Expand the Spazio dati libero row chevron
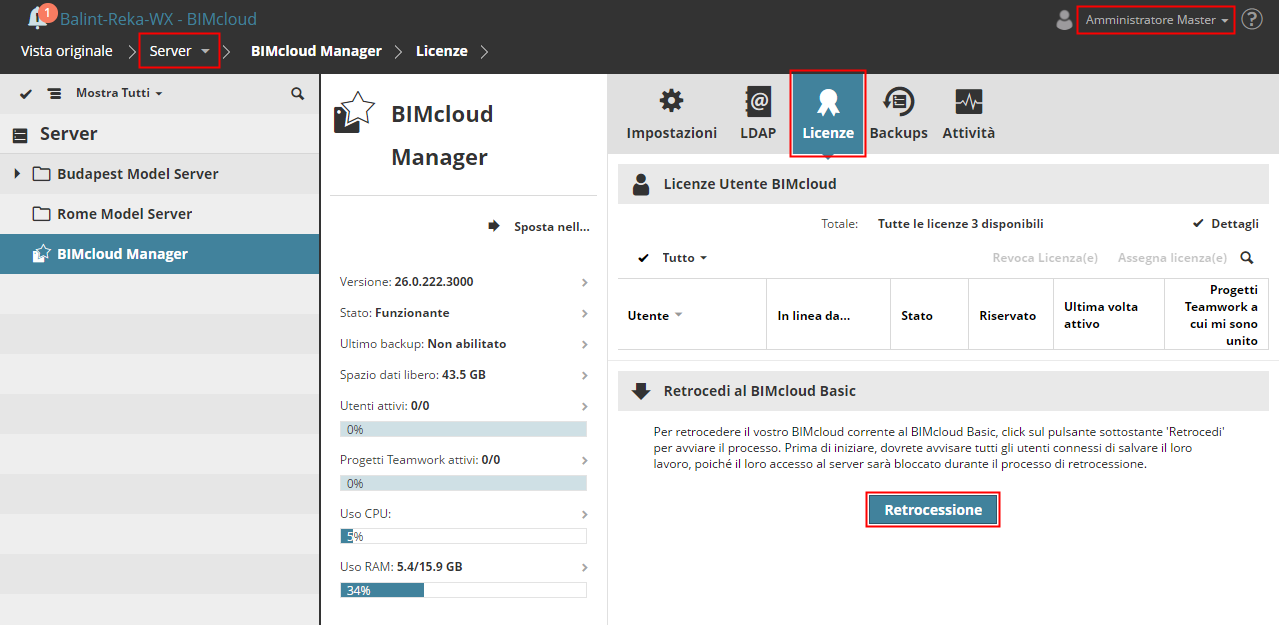This screenshot has width=1279, height=625. point(584,376)
